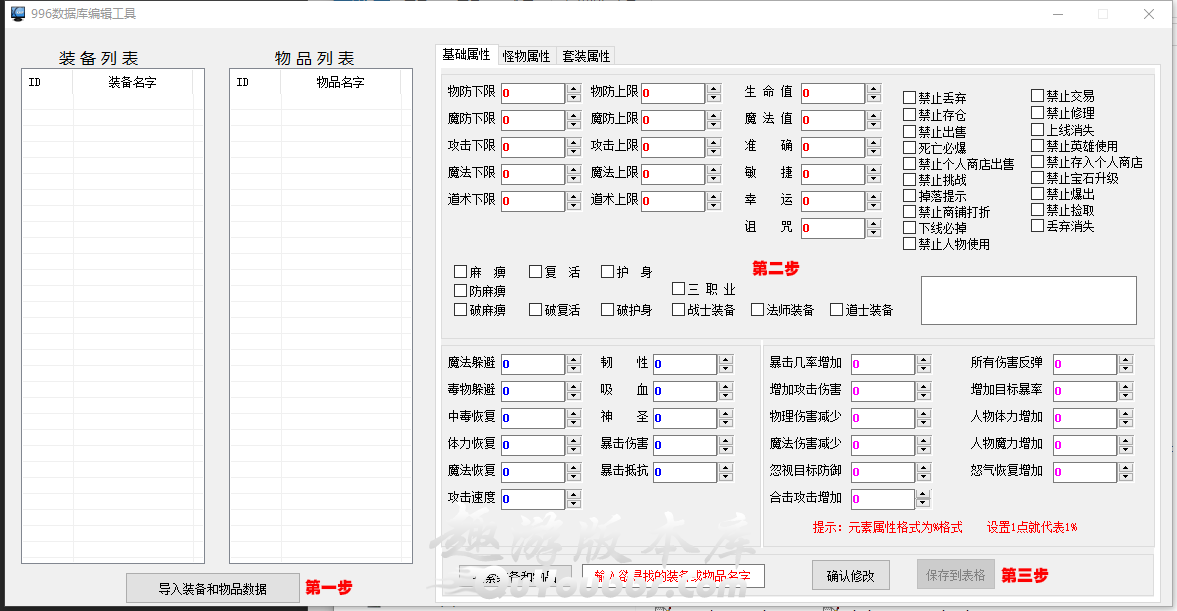The height and width of the screenshot is (611, 1177).
Task: Click the 魔法值 input field
Action: click(x=832, y=120)
